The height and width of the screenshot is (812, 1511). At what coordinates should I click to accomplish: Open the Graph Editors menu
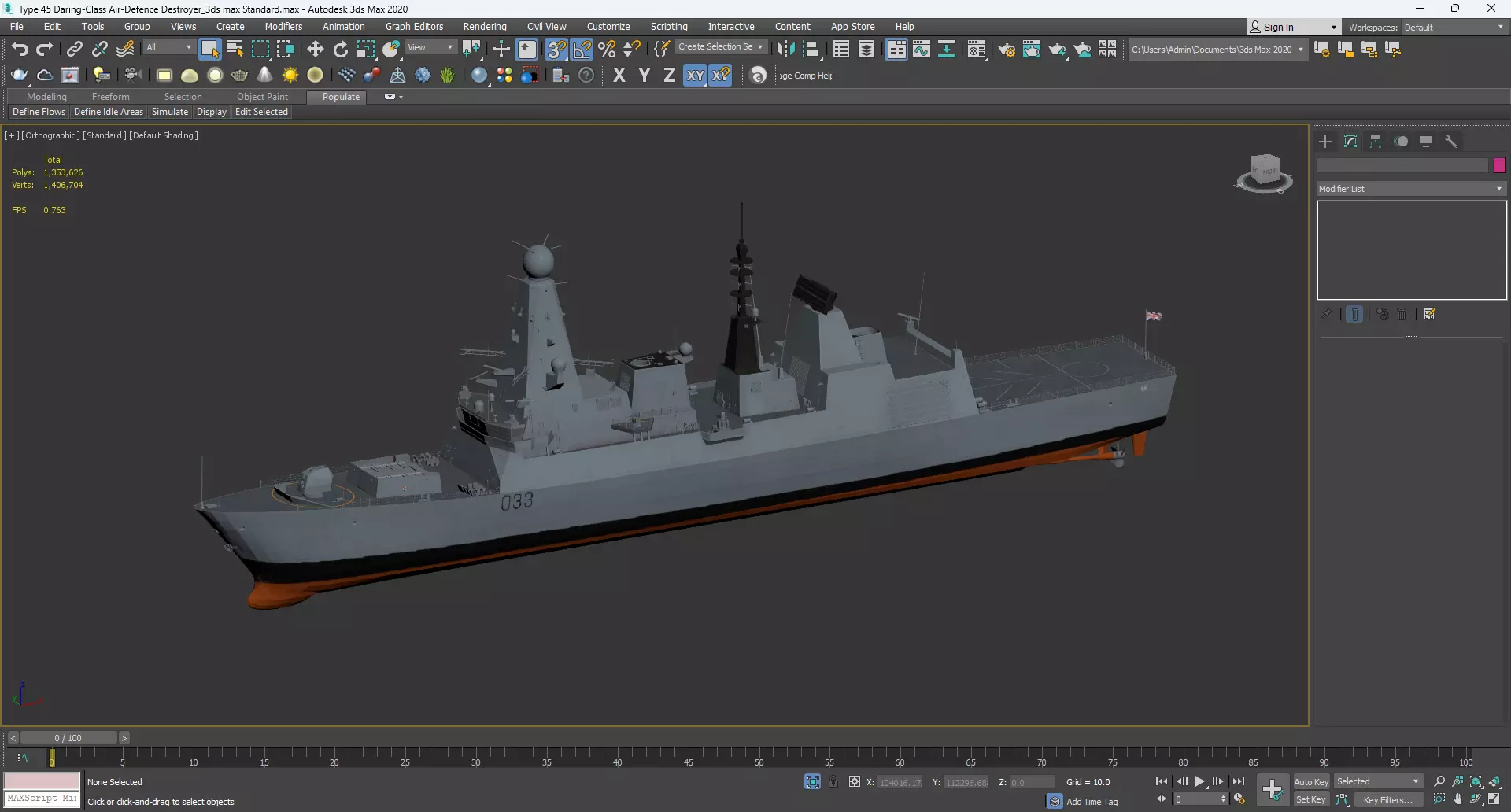(414, 27)
